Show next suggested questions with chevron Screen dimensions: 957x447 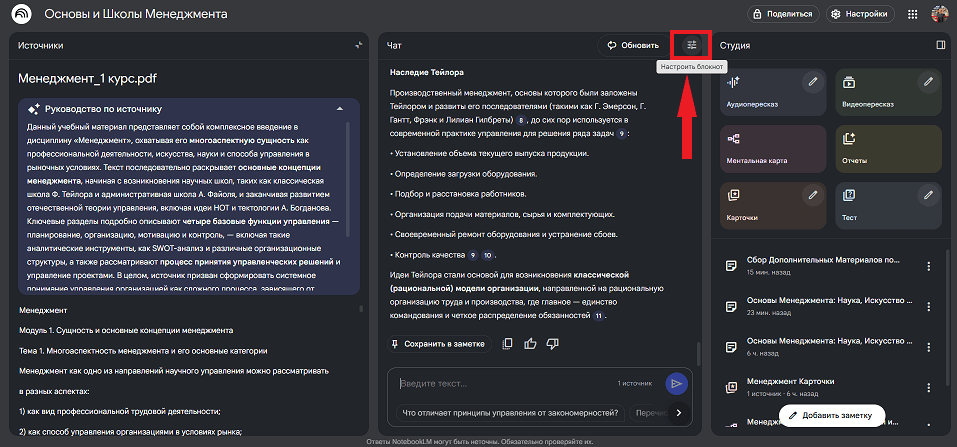(x=679, y=412)
